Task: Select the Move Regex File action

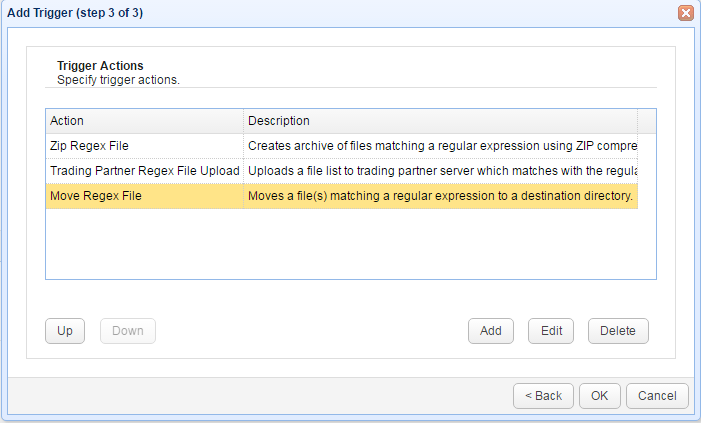Action: 95,196
